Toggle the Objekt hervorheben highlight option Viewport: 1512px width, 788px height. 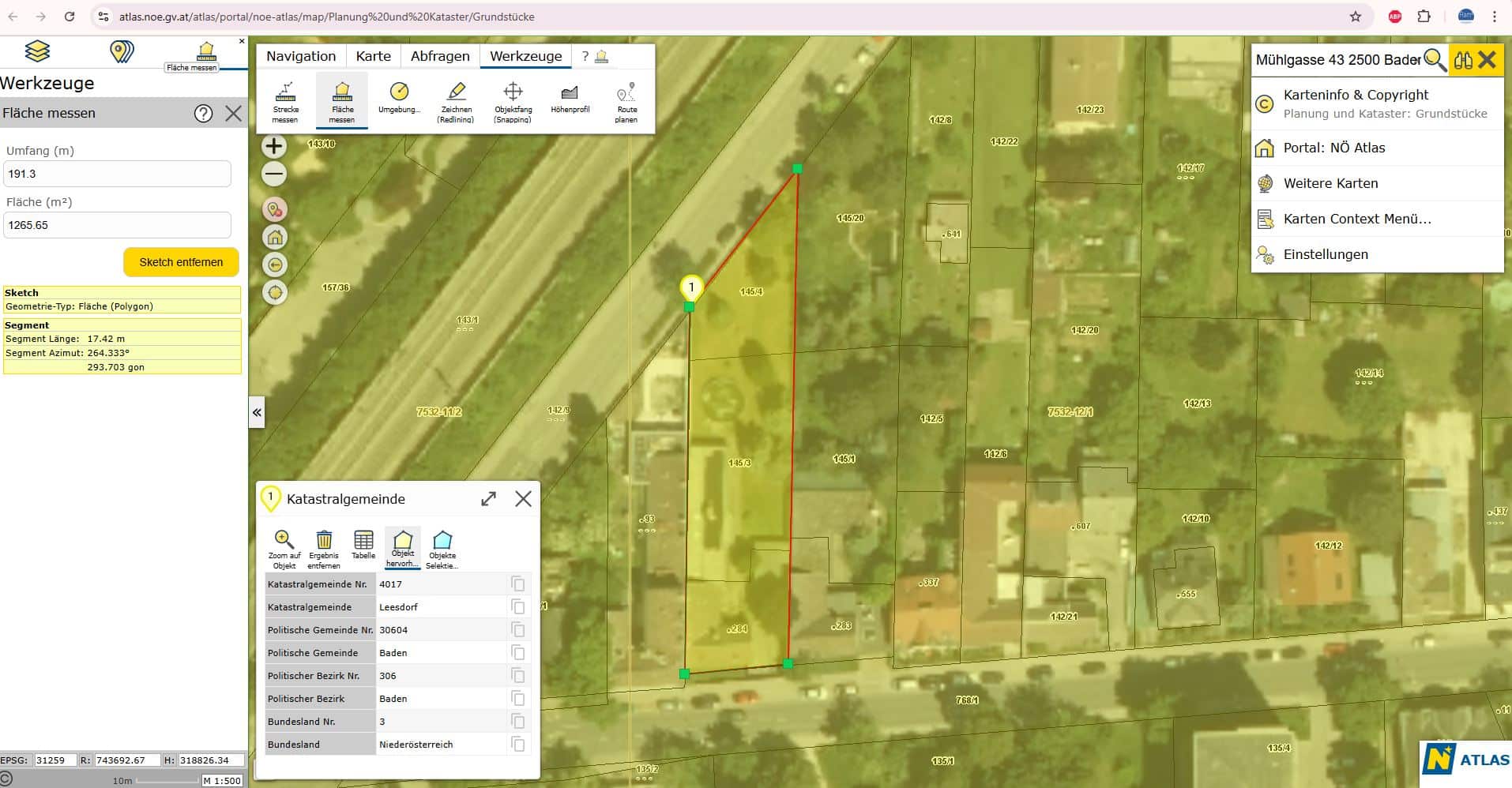coord(403,548)
